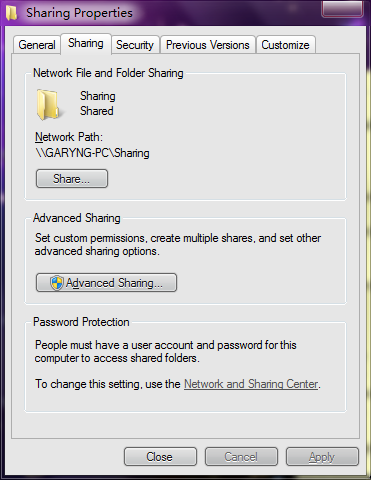The height and width of the screenshot is (480, 371).
Task: Click the Cancel button
Action: point(241,457)
